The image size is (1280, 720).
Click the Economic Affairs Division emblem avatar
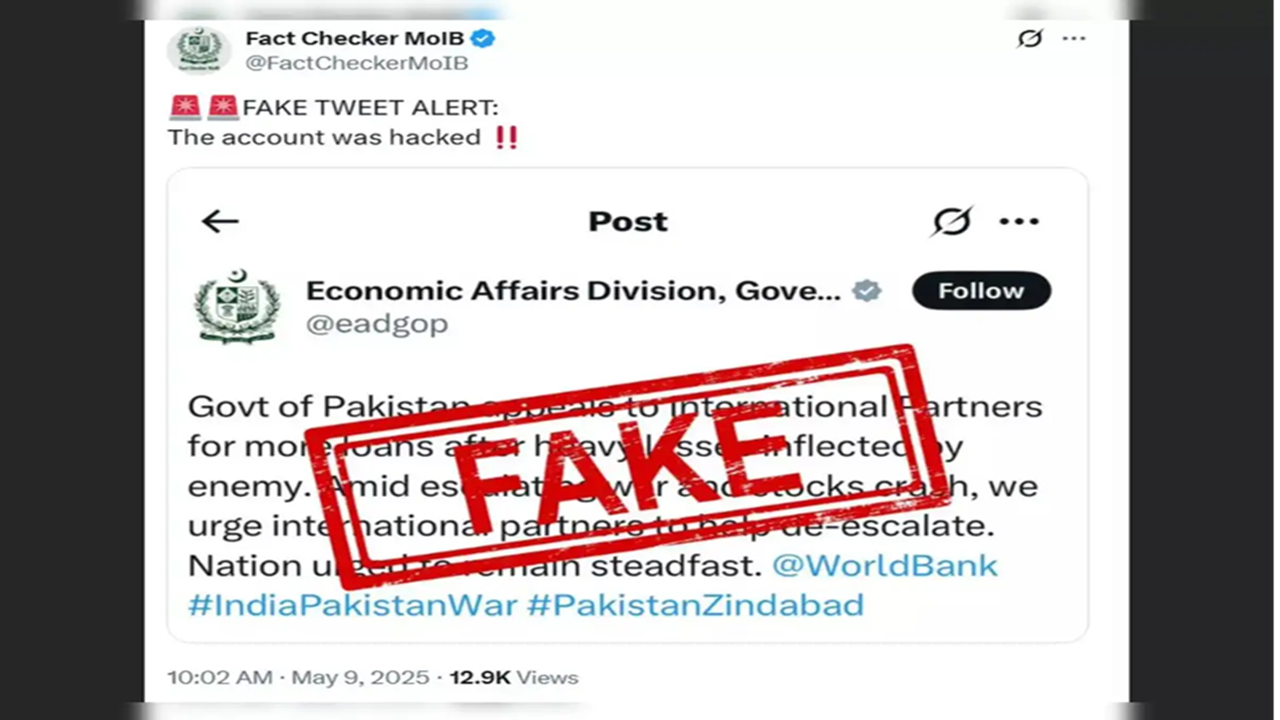(x=238, y=305)
